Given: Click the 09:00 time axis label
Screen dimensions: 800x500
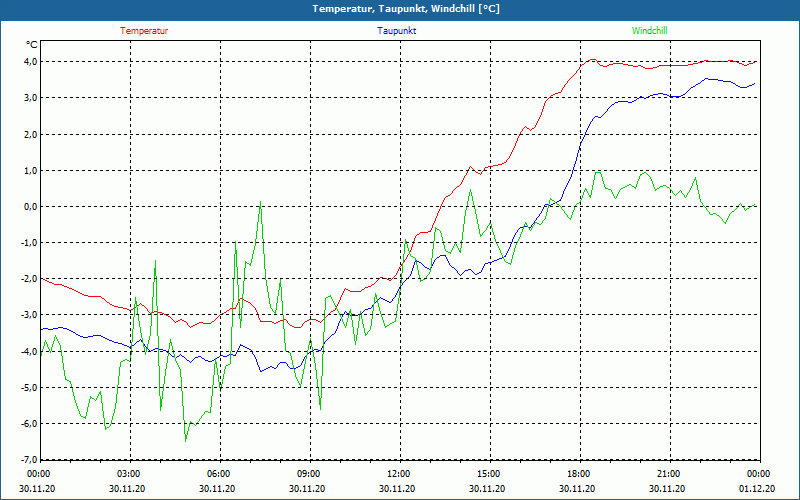Looking at the screenshot, I should click(x=310, y=474).
